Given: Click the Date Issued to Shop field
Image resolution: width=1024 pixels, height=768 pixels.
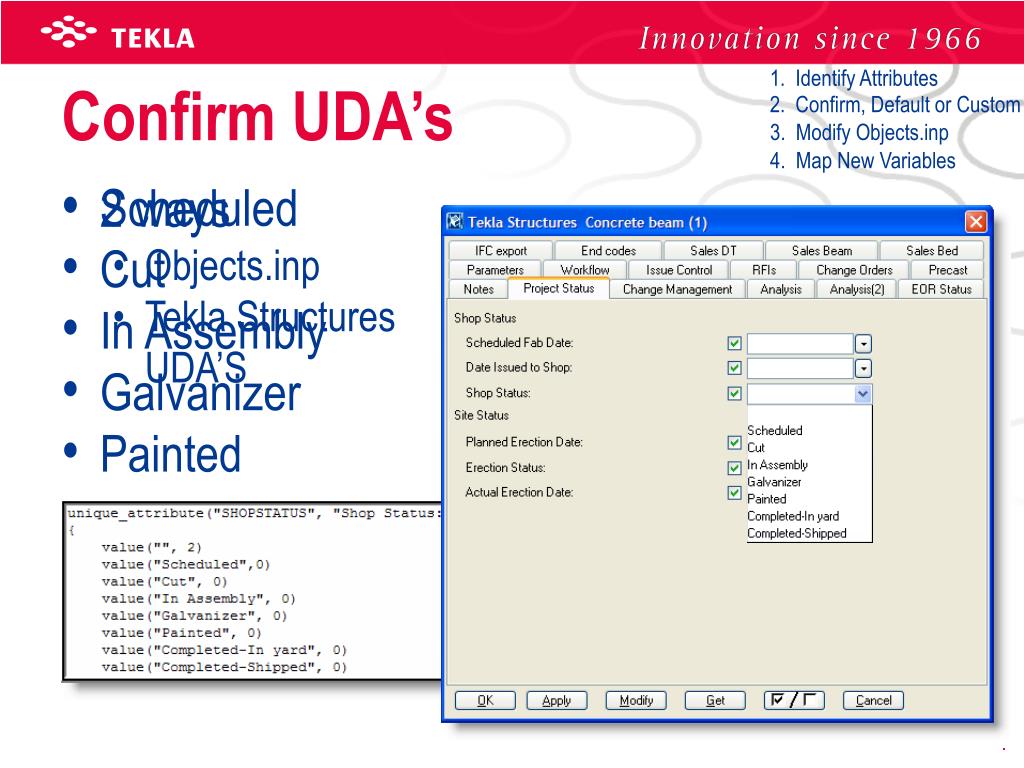Looking at the screenshot, I should pyautogui.click(x=801, y=368).
